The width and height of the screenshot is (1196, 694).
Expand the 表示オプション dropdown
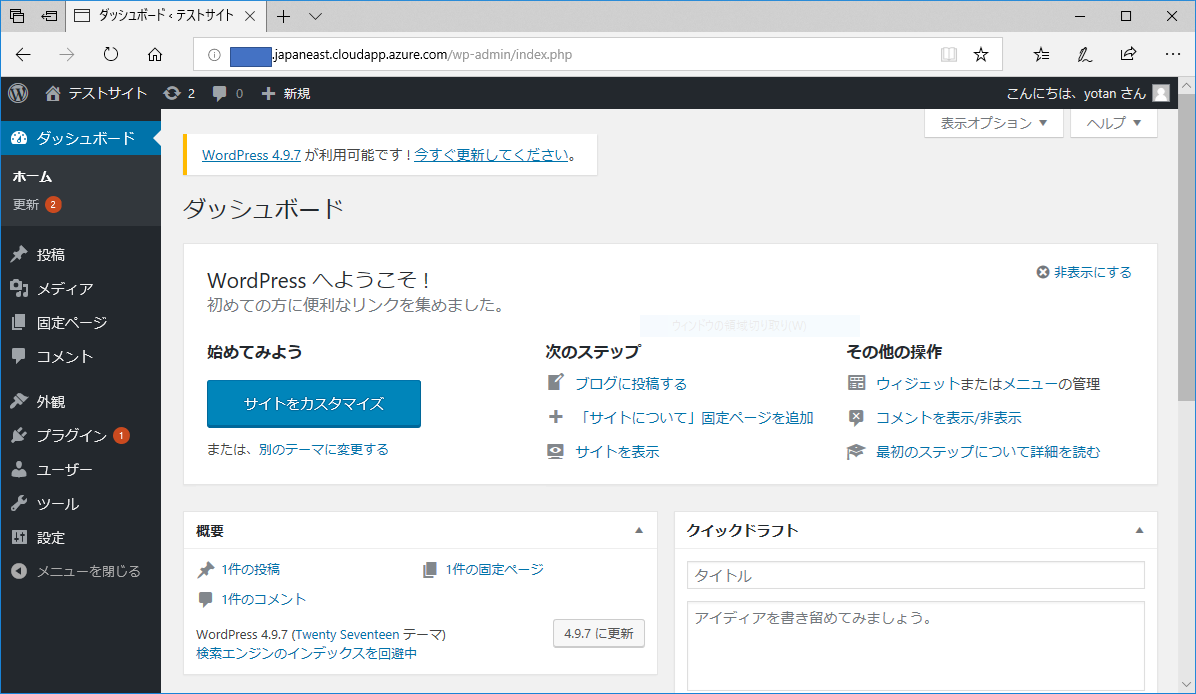(x=993, y=123)
